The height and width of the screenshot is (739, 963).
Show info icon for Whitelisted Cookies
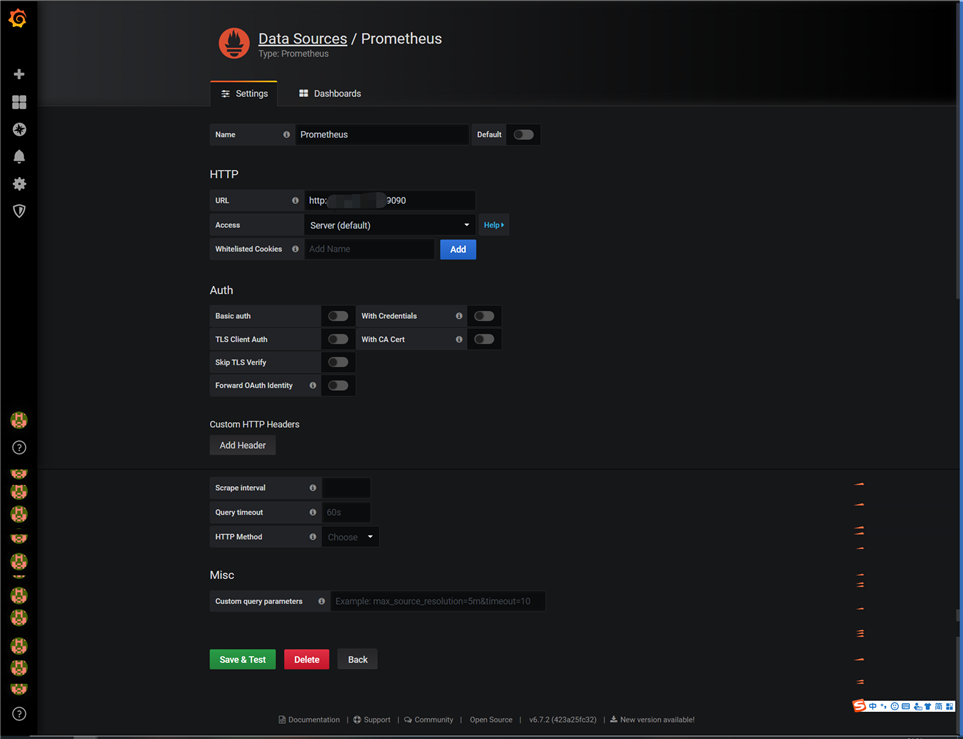click(295, 249)
